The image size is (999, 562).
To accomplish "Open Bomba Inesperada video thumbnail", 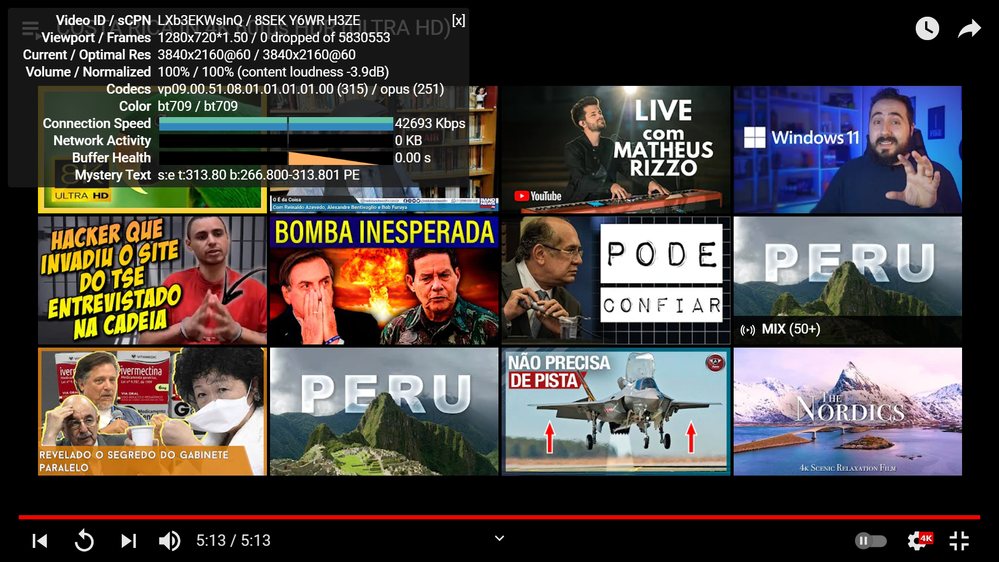I will pyautogui.click(x=384, y=280).
